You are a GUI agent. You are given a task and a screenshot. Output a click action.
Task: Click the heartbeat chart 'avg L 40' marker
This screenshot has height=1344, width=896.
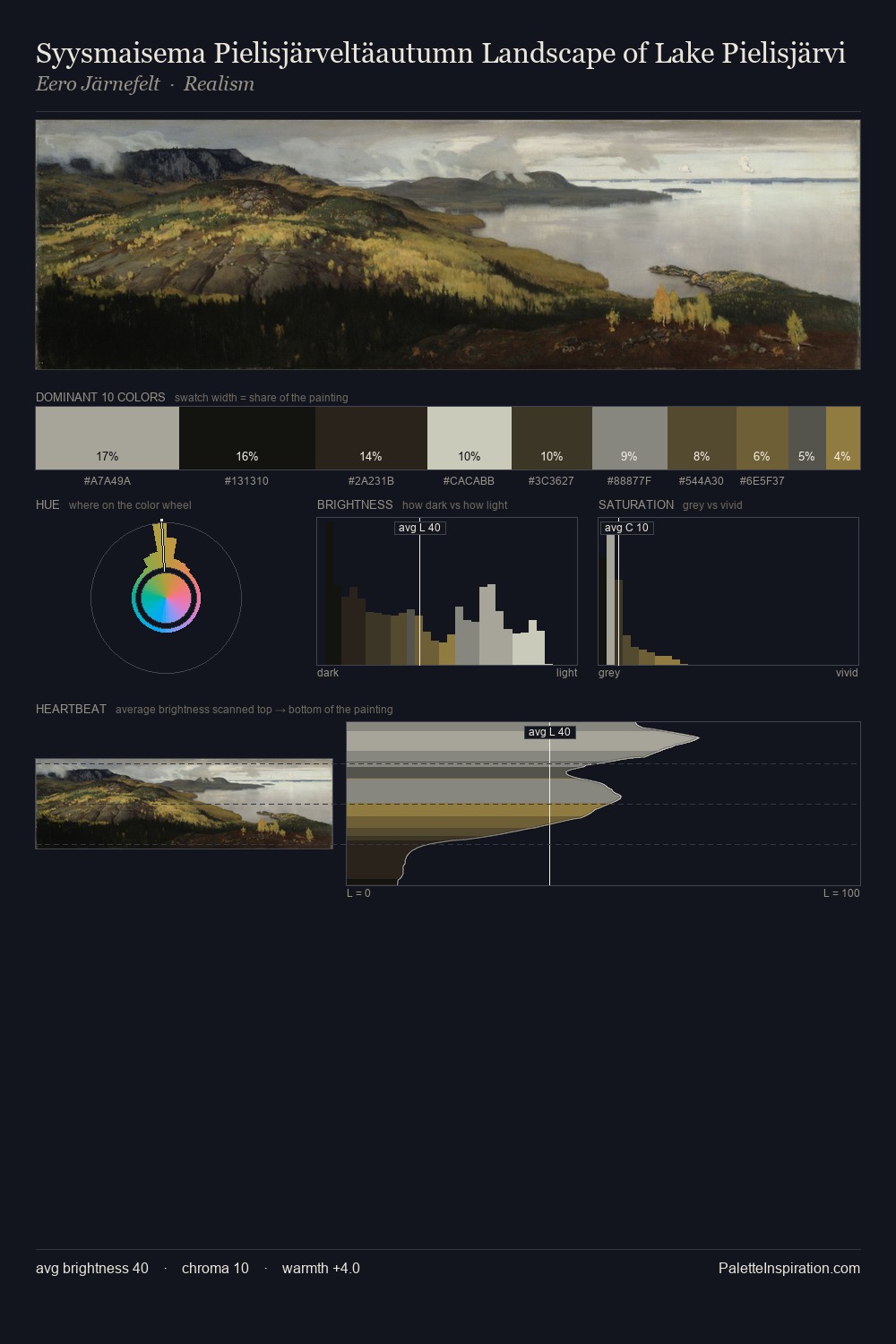click(549, 732)
